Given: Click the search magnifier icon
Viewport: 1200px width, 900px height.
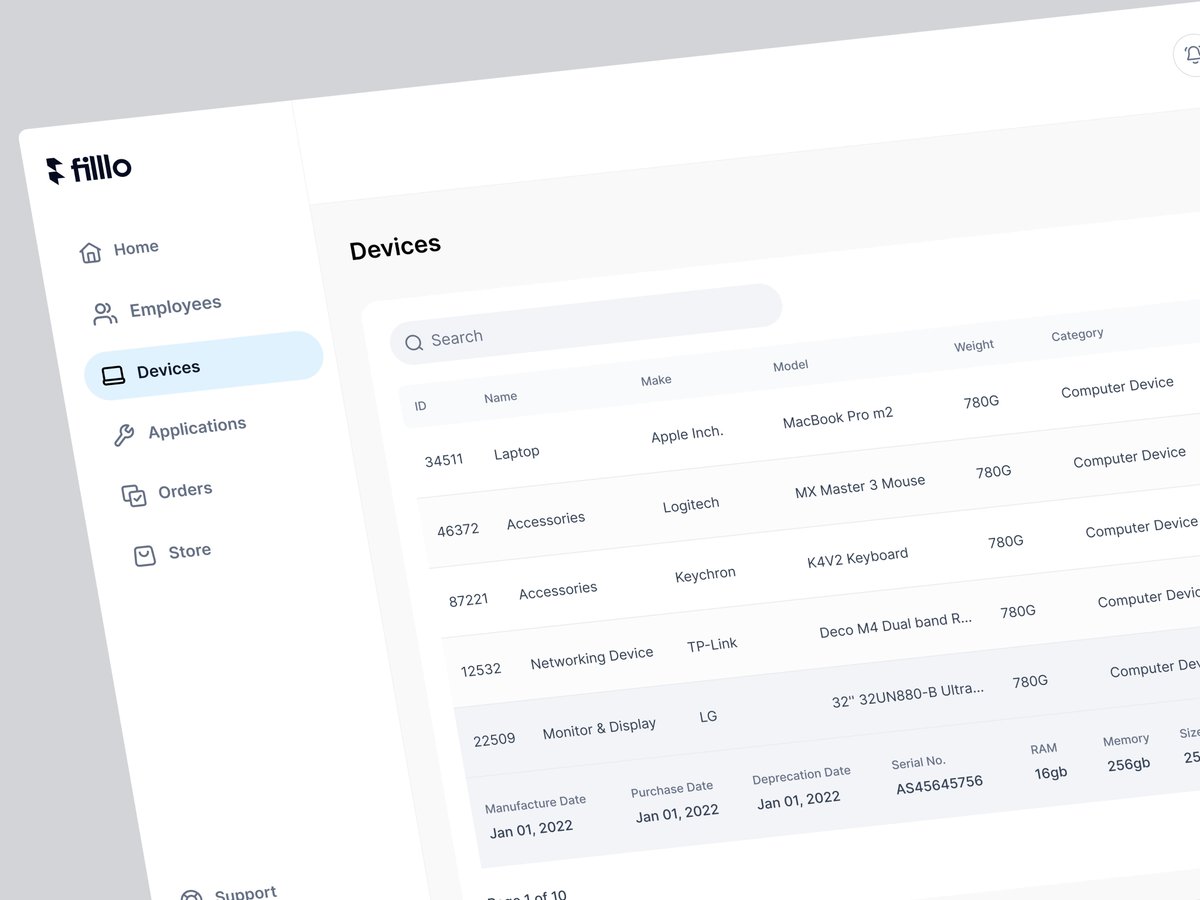Looking at the screenshot, I should [414, 343].
